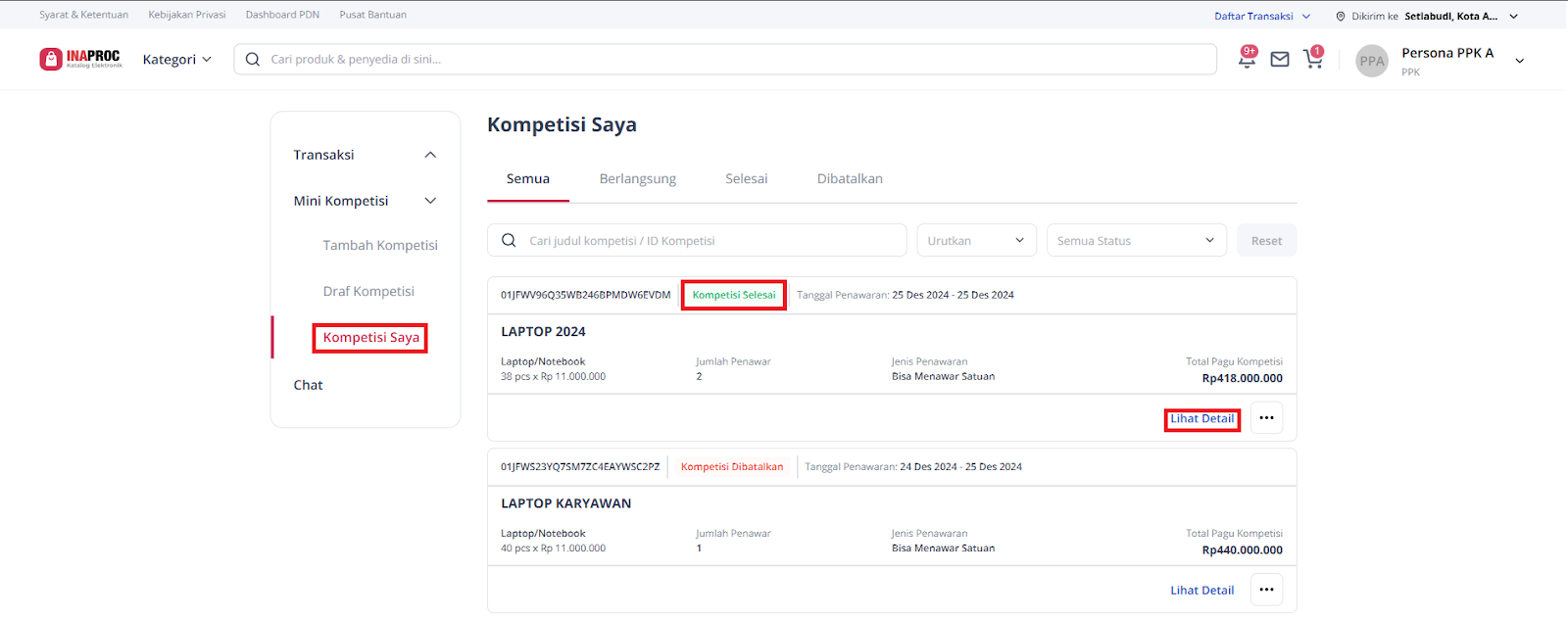Open the notifications bell icon
The width and height of the screenshot is (1568, 619).
(x=1247, y=59)
